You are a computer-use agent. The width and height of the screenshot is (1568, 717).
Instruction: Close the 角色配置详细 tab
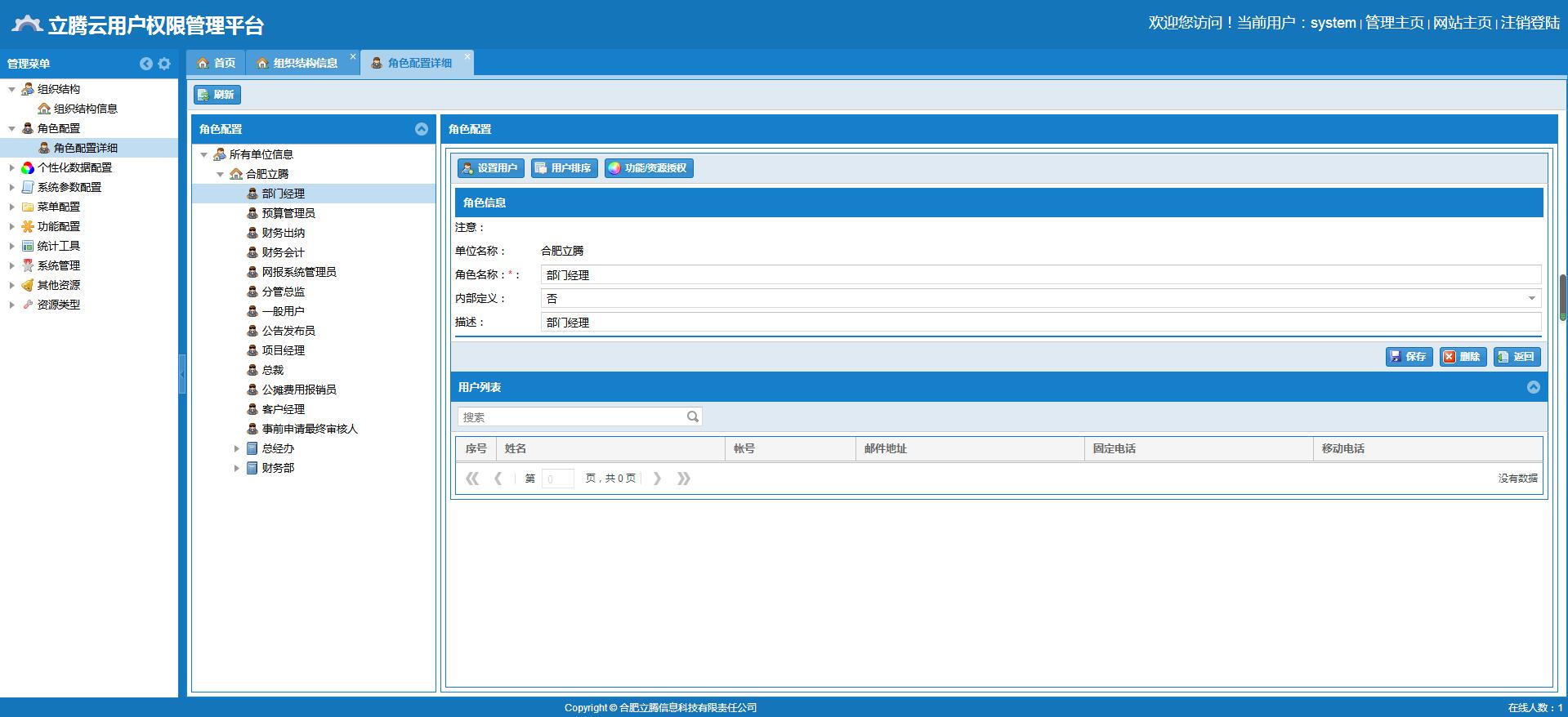pyautogui.click(x=467, y=56)
